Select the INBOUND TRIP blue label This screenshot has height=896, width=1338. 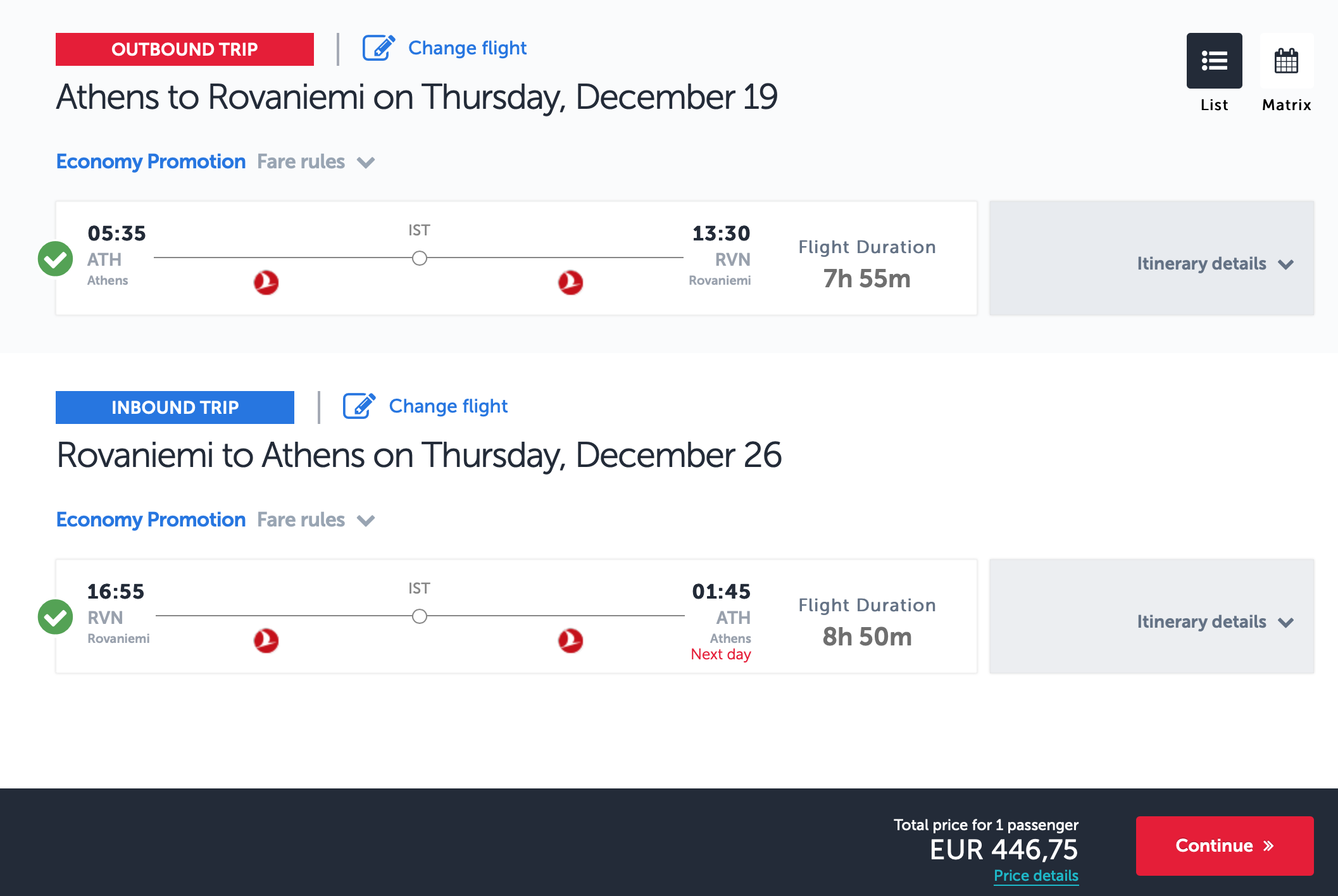(x=175, y=408)
